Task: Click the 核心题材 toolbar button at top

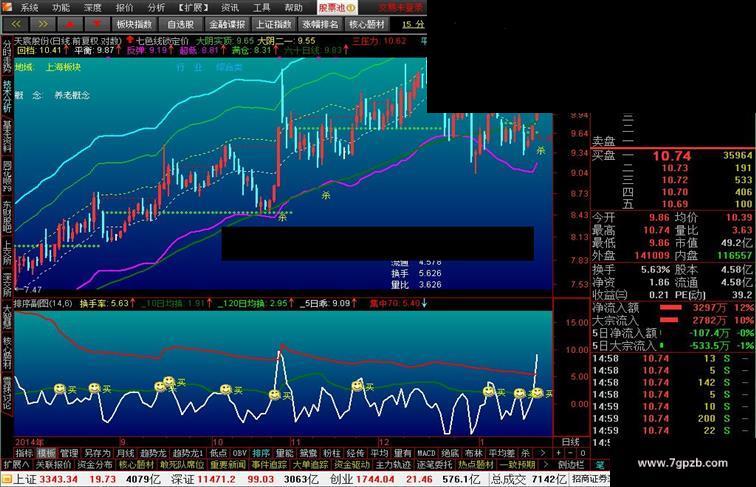Action: (367, 24)
